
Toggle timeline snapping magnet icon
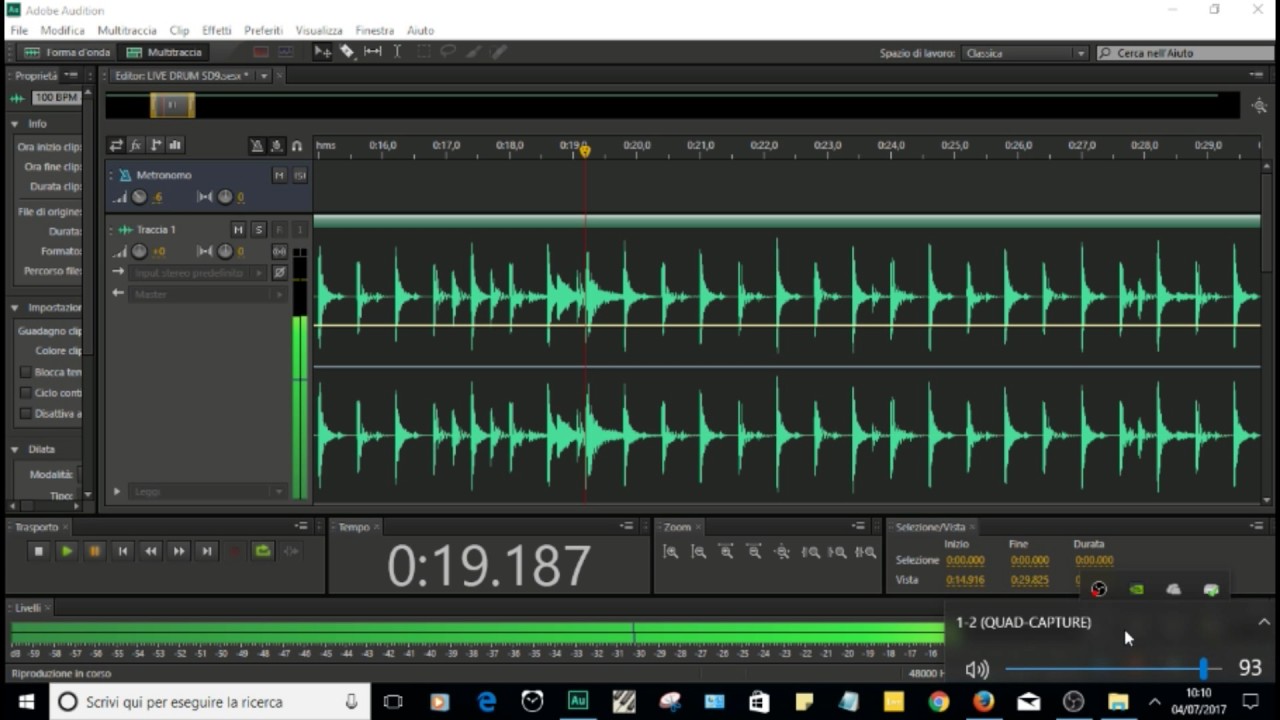click(x=297, y=146)
